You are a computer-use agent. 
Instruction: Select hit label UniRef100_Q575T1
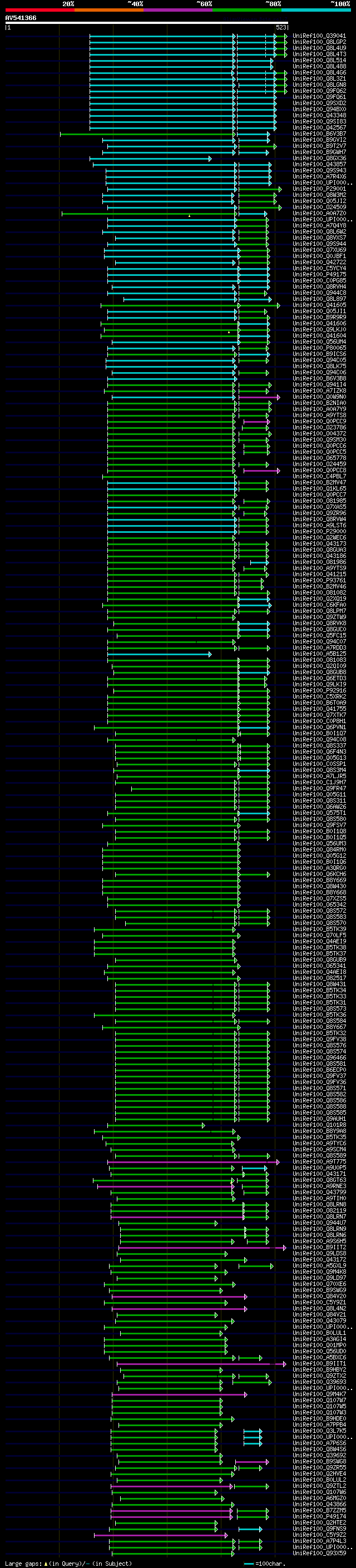click(x=319, y=813)
